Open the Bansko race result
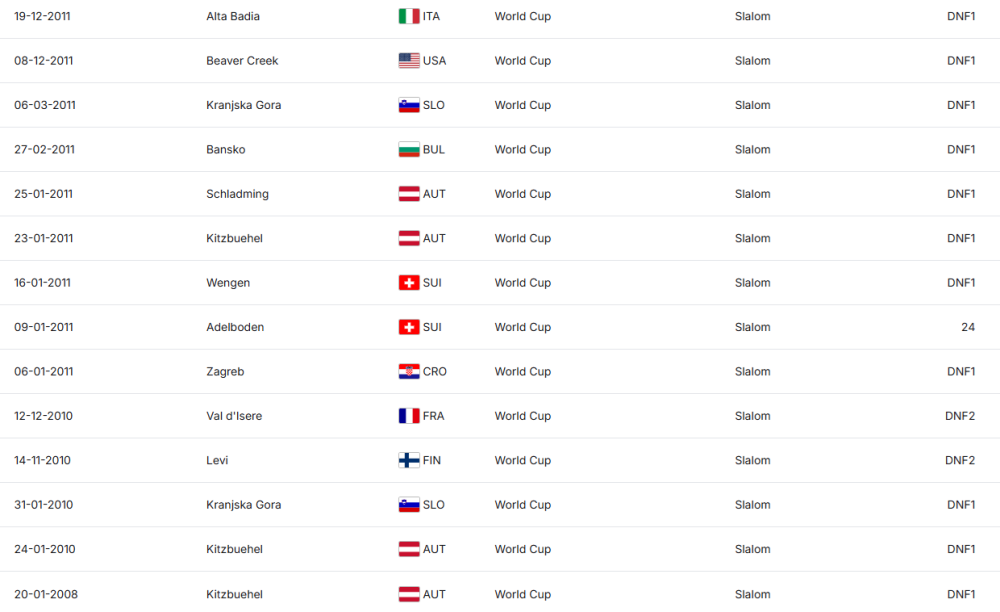Screen dimensions: 1000x612 (226, 150)
